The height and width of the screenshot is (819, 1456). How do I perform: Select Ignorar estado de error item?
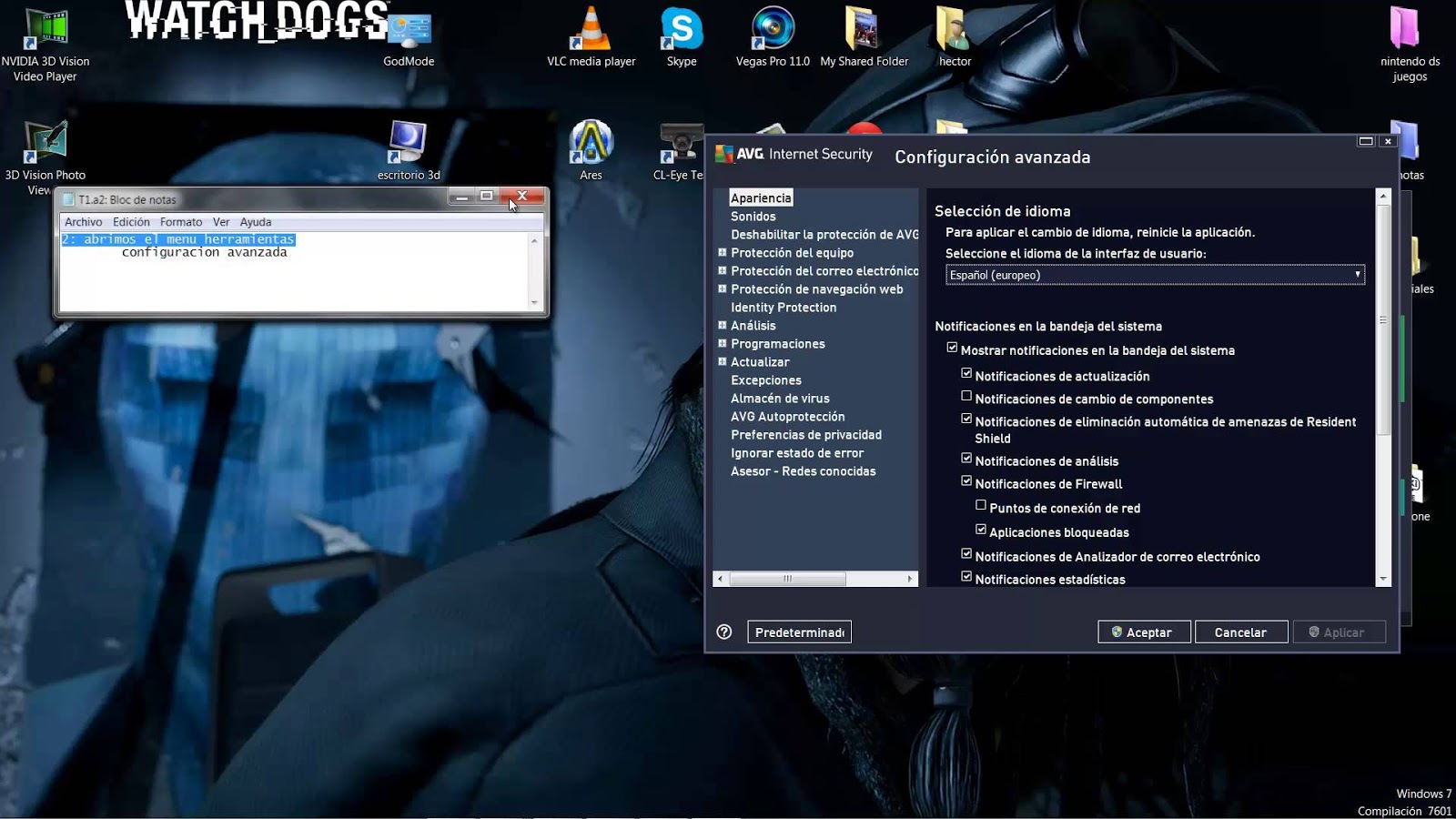pyautogui.click(x=797, y=453)
